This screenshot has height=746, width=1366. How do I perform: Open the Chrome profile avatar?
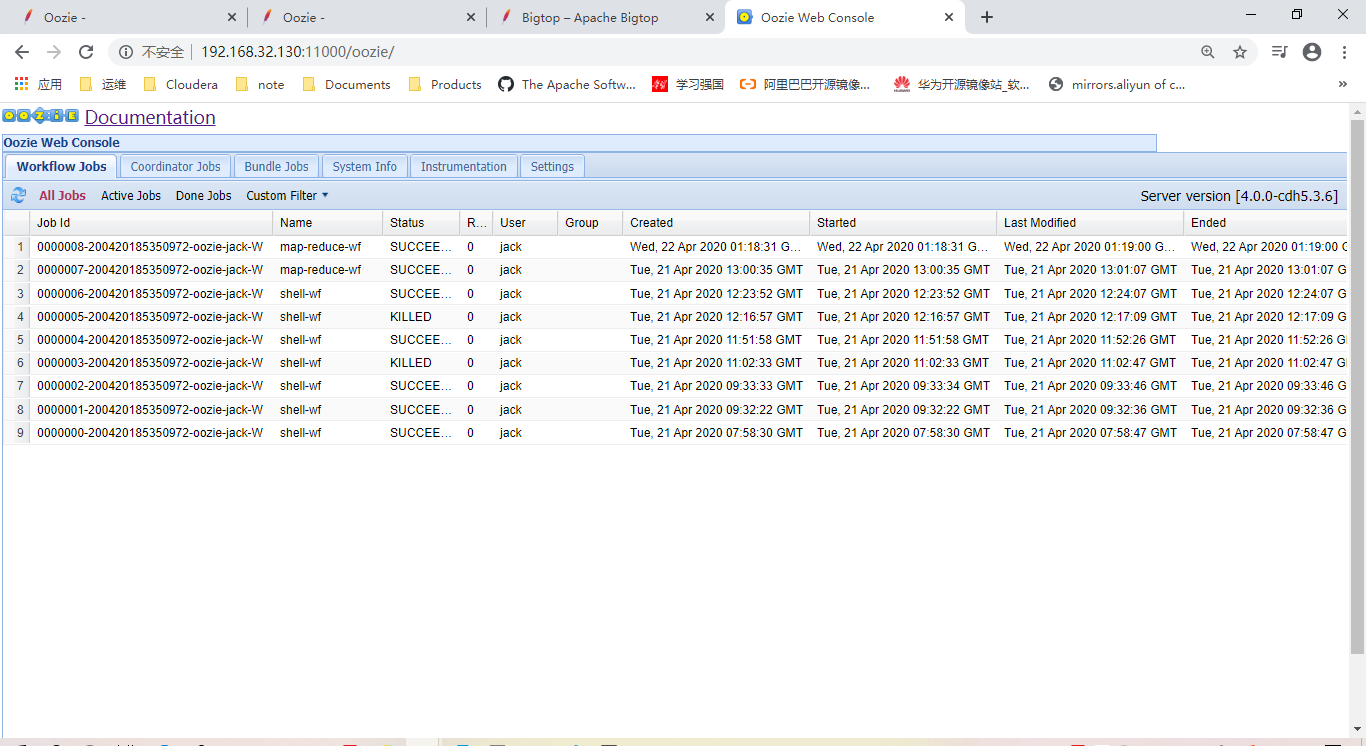click(1312, 52)
